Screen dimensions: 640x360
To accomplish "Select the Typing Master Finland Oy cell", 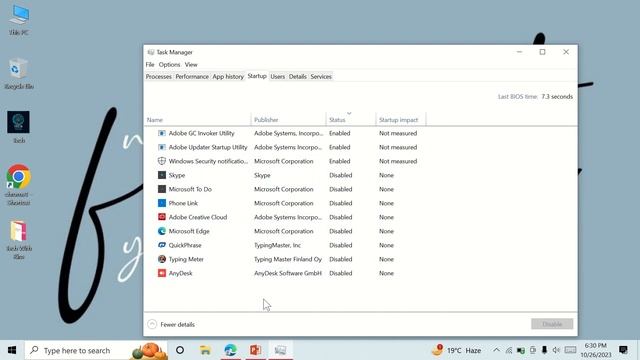I will 288,259.
